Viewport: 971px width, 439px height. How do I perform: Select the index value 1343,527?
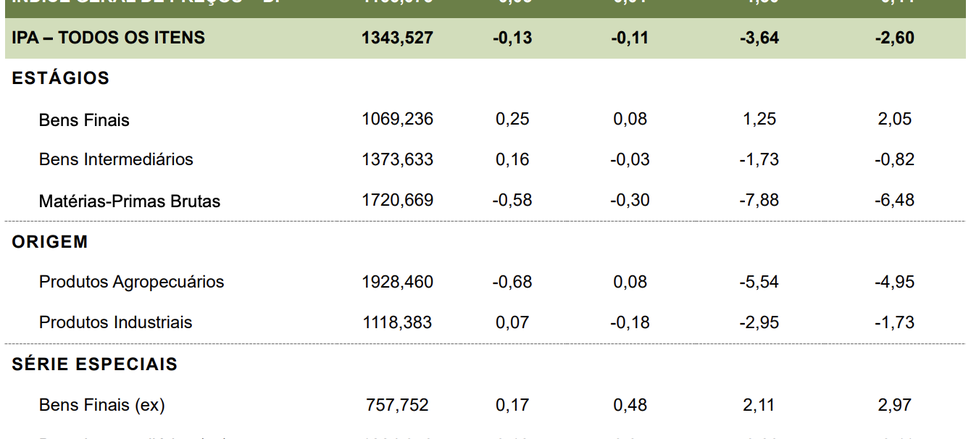point(397,37)
